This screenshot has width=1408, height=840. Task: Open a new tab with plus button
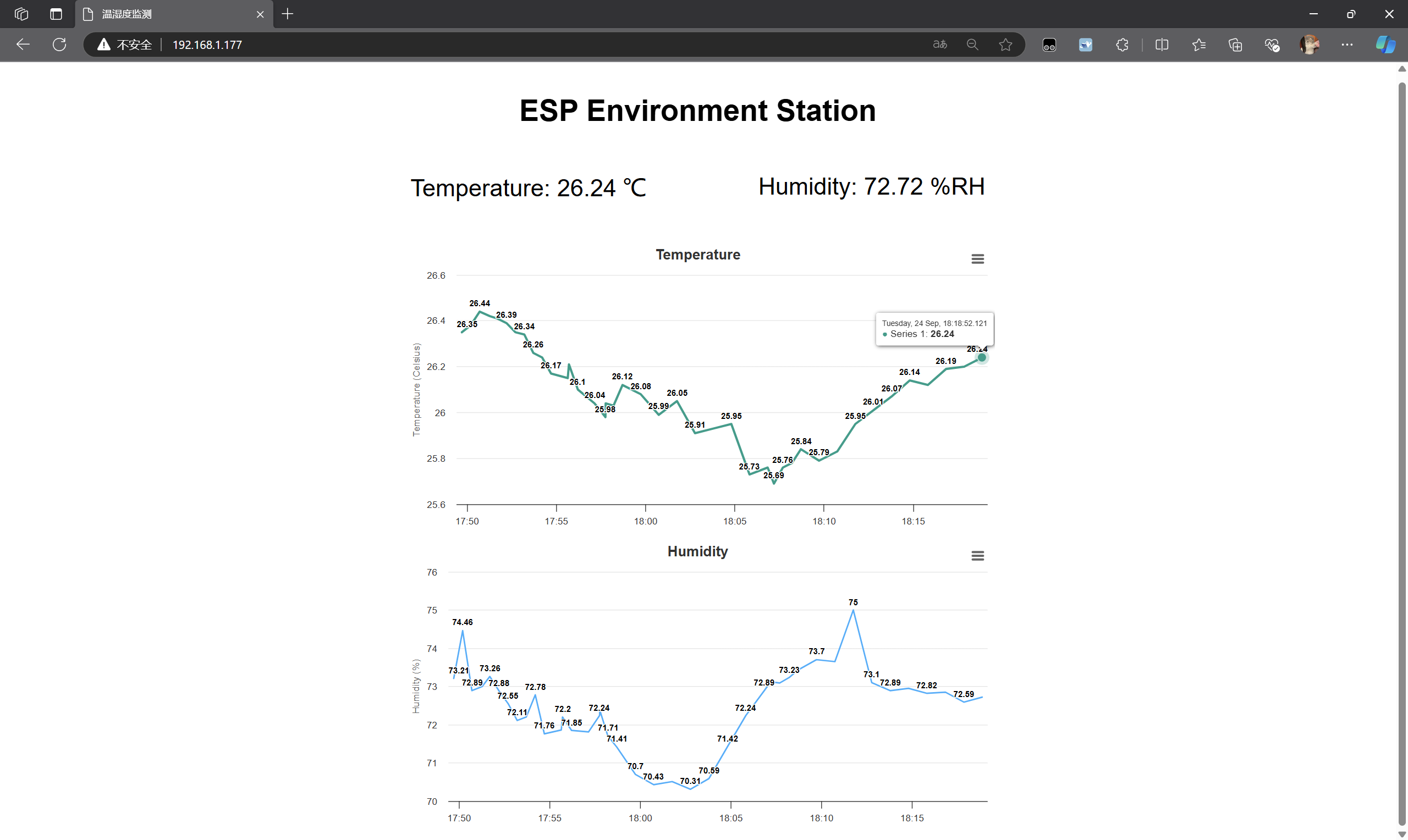[287, 14]
